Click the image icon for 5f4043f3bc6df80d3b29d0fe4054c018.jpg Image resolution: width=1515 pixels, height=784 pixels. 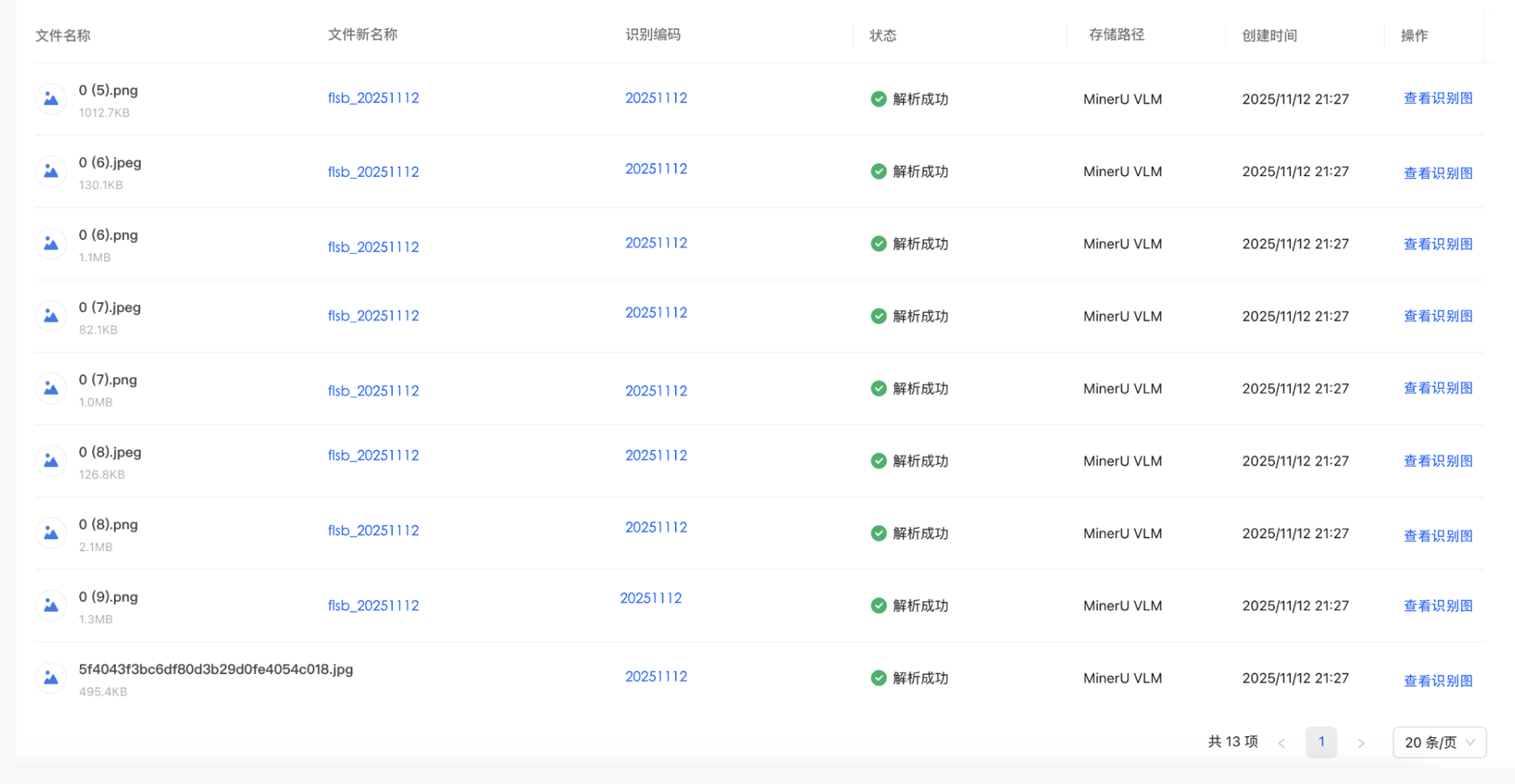[51, 678]
